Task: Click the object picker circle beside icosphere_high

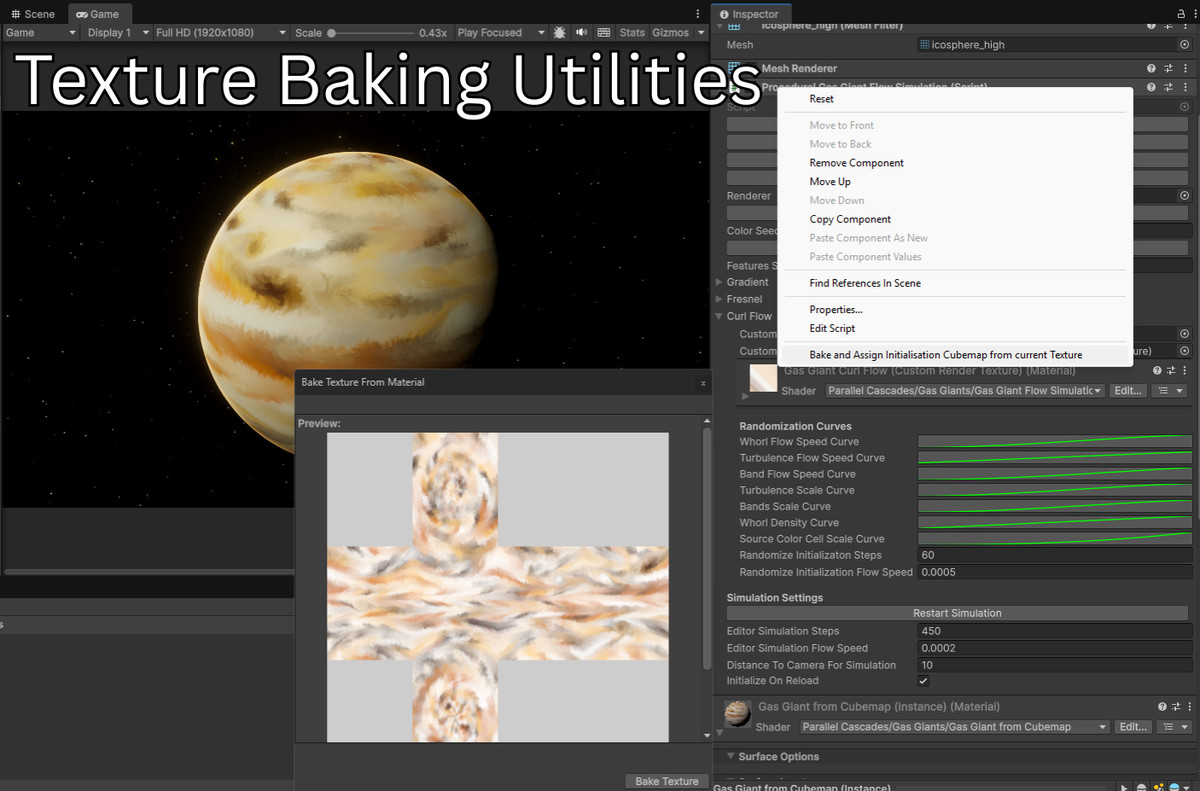Action: pyautogui.click(x=1186, y=45)
